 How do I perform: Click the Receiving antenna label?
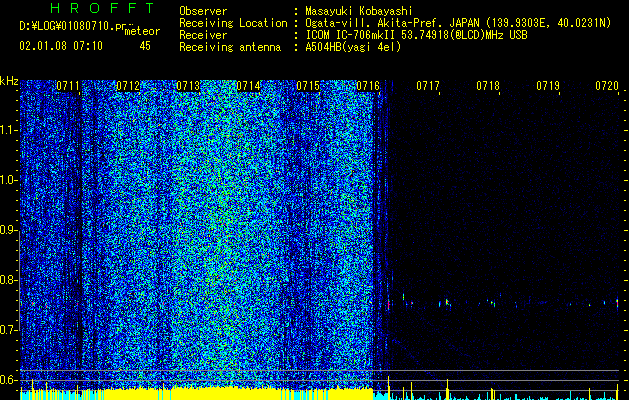230,47
